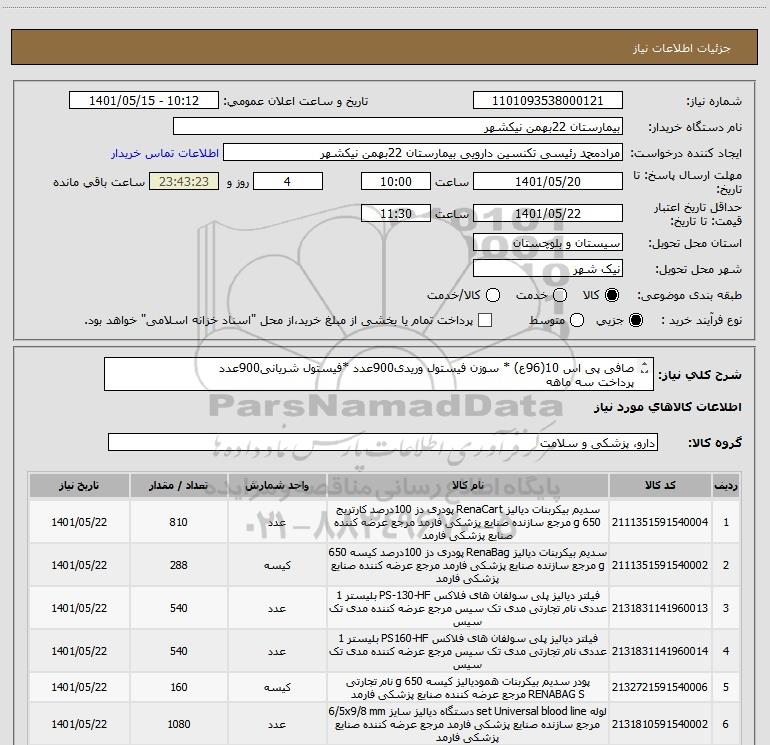
Task: Click the response deadline date 1401/05/20
Action: tap(548, 181)
